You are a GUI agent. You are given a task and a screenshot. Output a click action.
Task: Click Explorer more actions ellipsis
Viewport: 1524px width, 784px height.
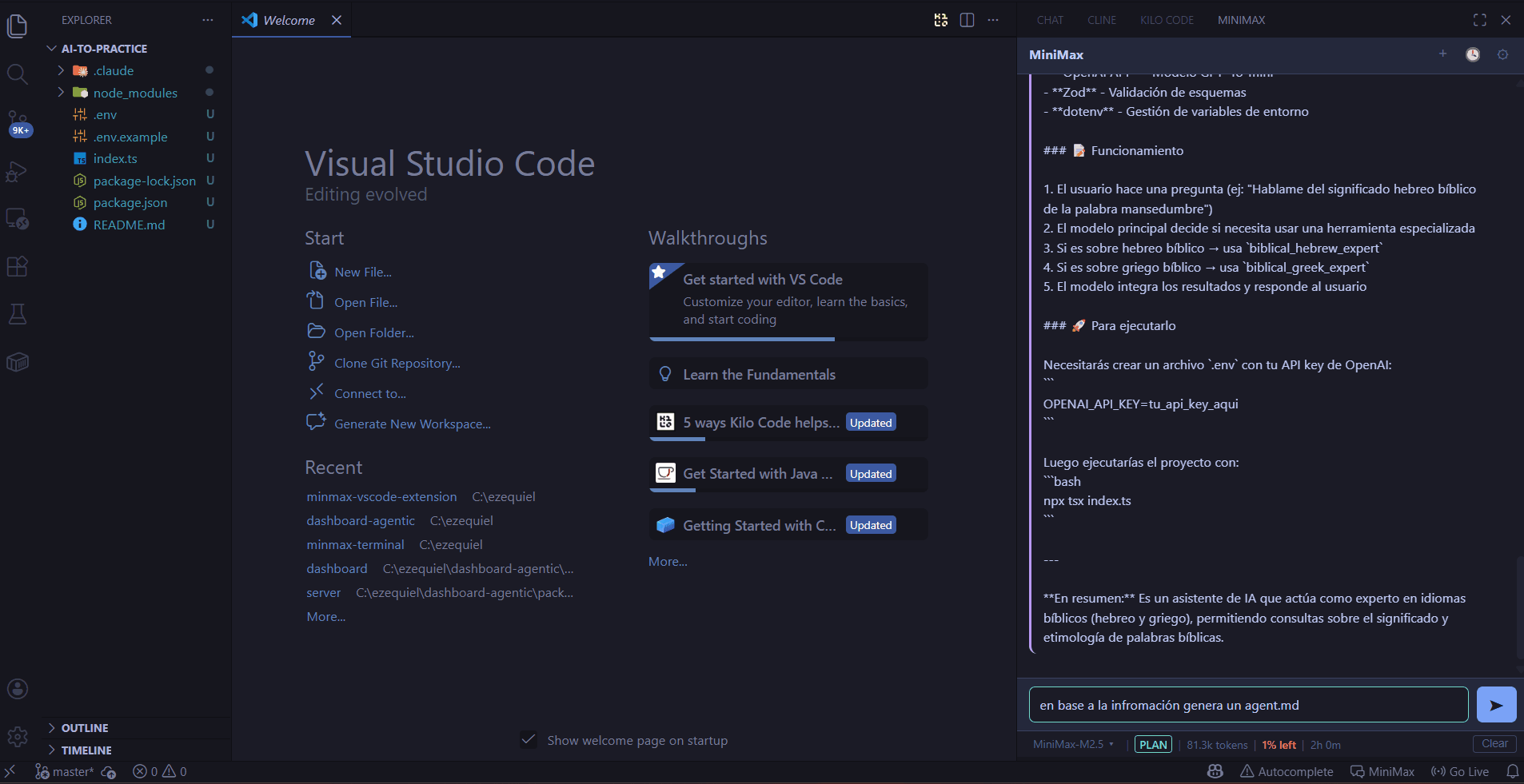pyautogui.click(x=208, y=20)
